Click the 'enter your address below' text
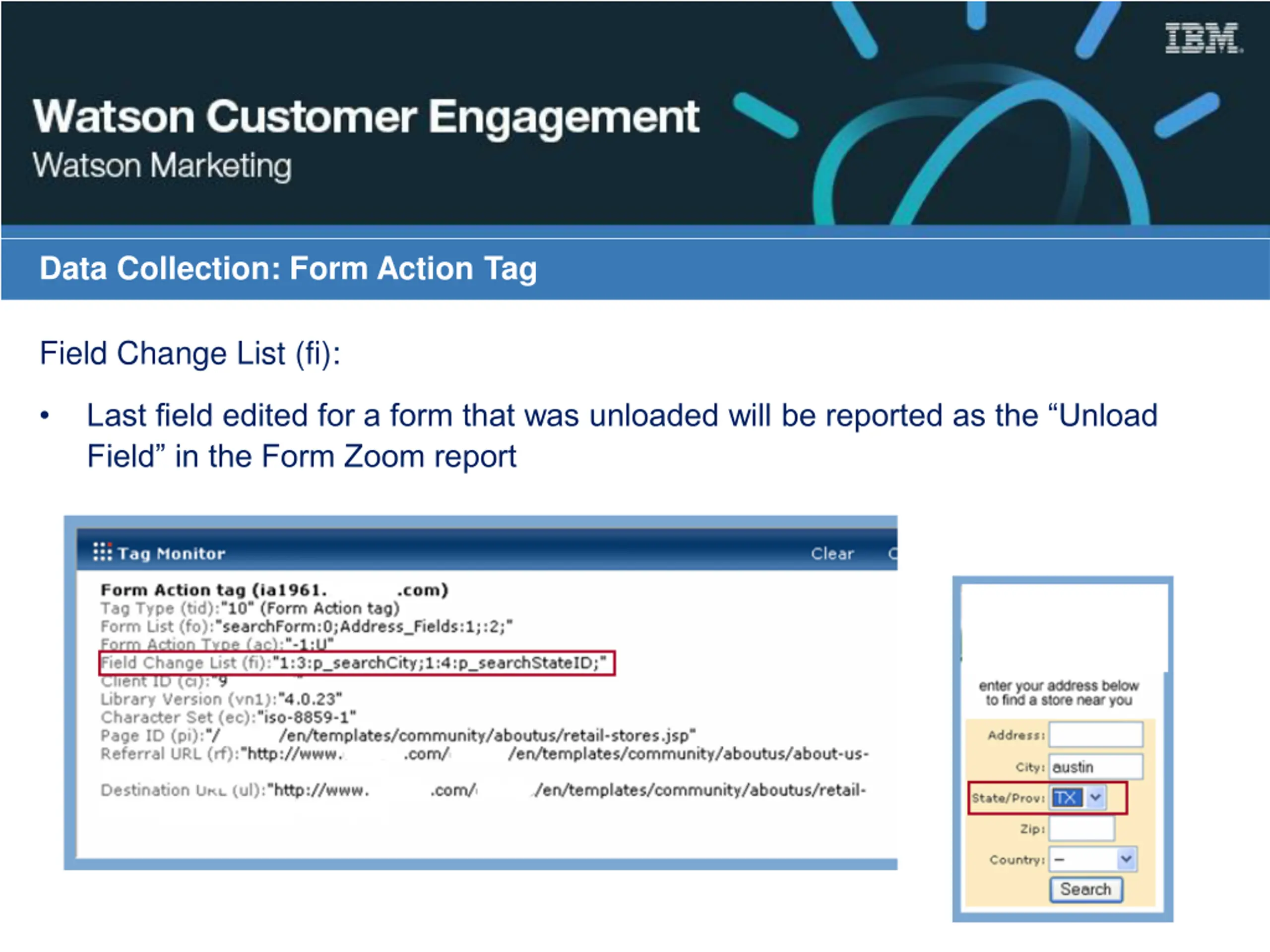Viewport: 1270px width, 952px height. click(1059, 686)
